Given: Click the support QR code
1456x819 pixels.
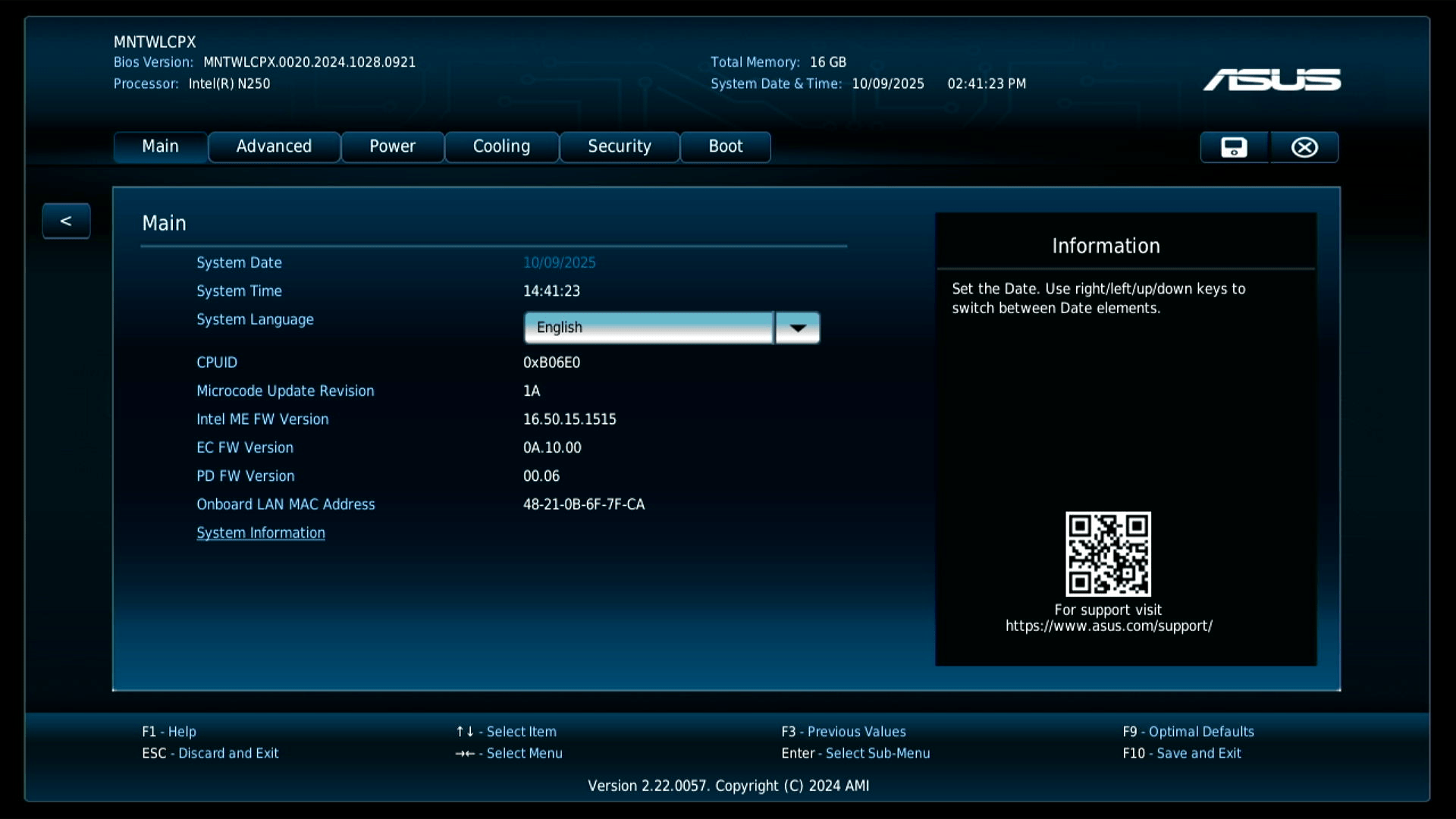Looking at the screenshot, I should (x=1108, y=554).
